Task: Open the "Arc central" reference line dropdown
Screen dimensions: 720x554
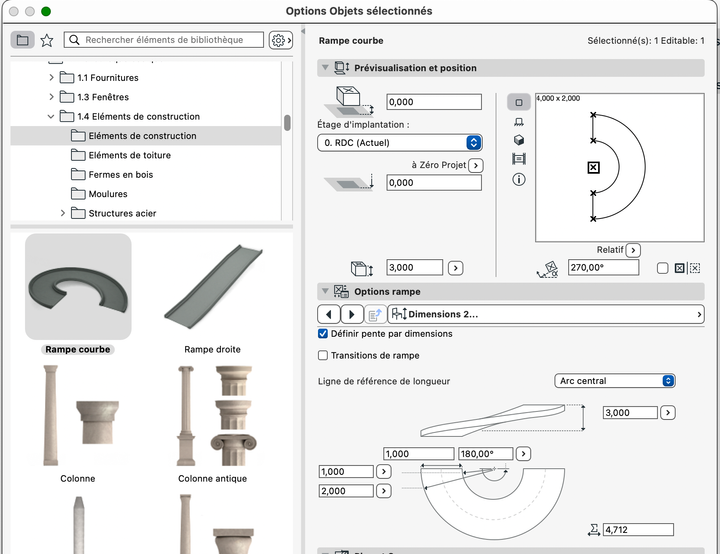Action: [x=615, y=381]
